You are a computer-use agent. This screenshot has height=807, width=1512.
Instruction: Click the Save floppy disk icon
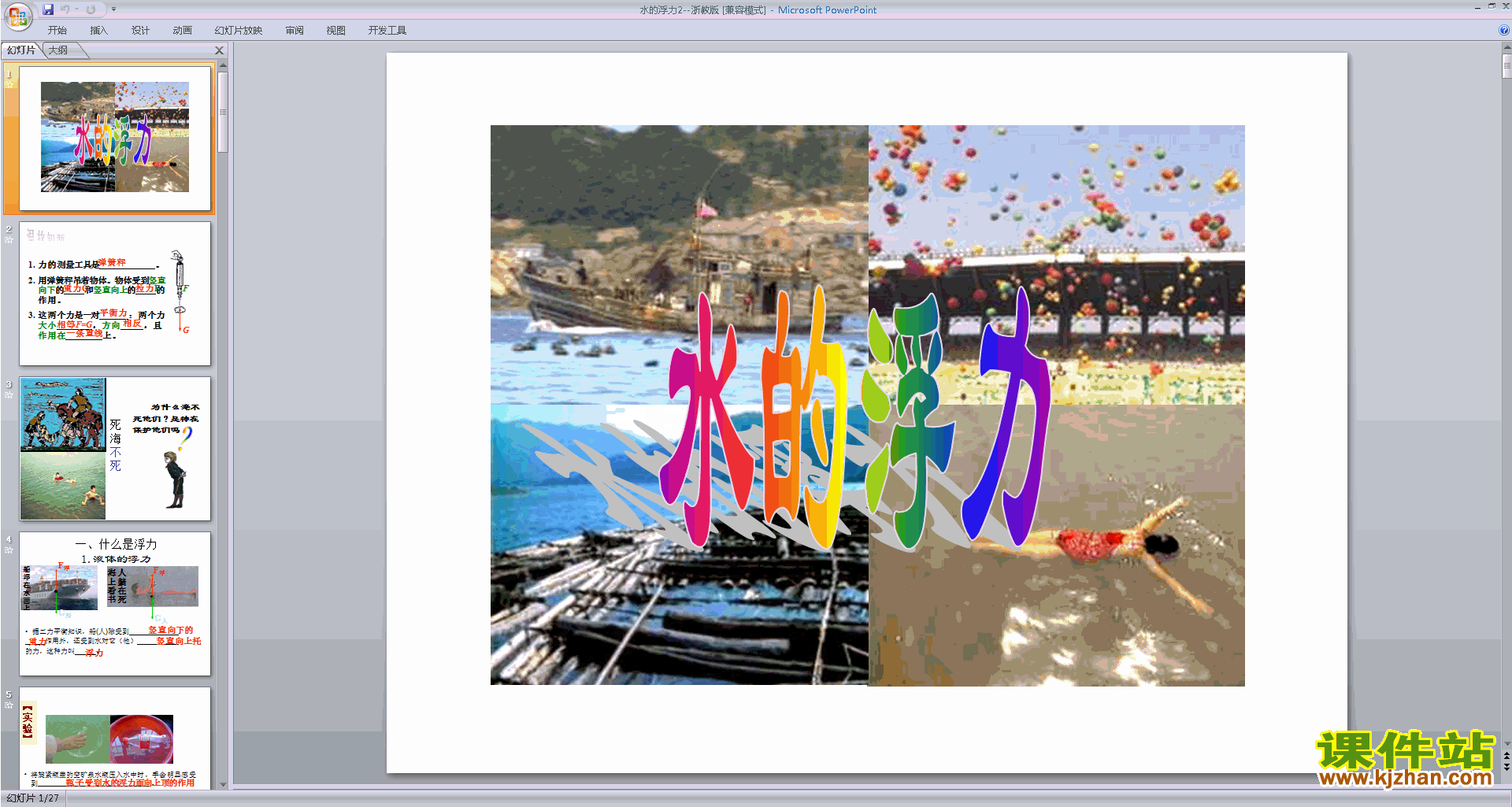point(48,9)
